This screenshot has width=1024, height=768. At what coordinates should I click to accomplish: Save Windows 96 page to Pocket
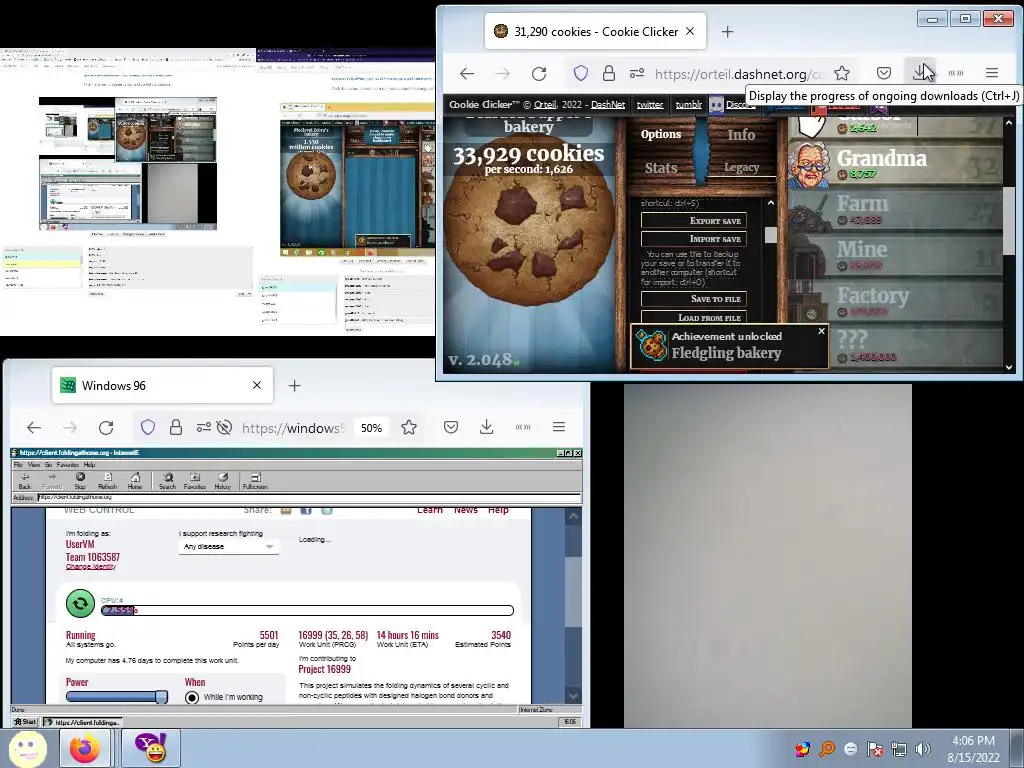point(451,427)
